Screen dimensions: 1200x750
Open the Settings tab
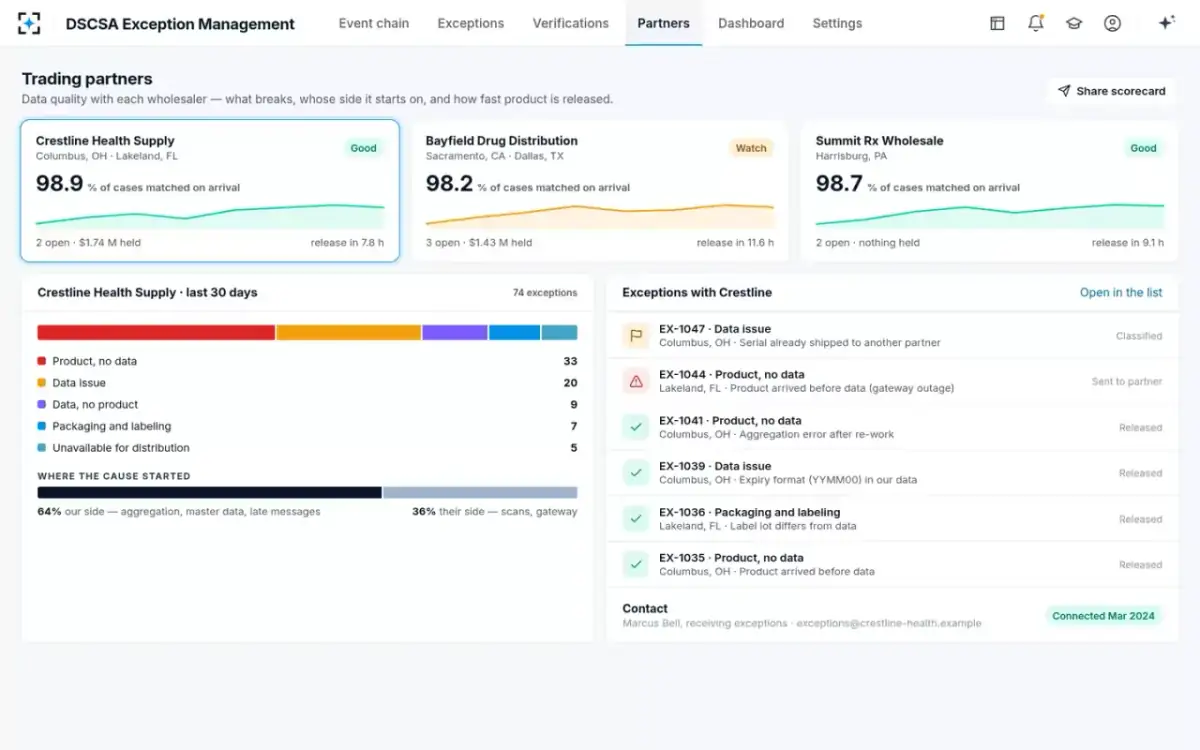coord(837,23)
